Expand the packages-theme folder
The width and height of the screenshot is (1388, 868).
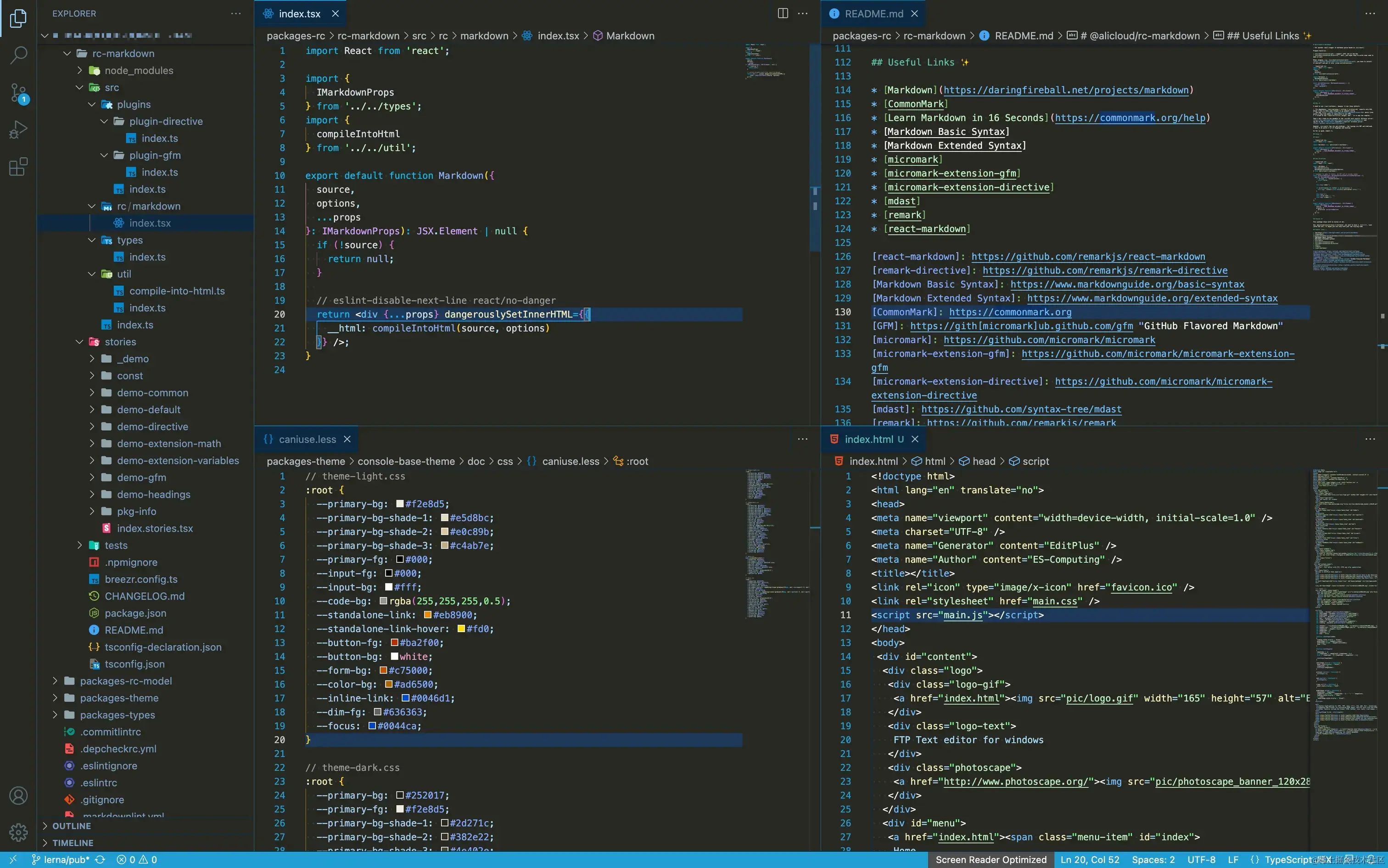tap(119, 697)
